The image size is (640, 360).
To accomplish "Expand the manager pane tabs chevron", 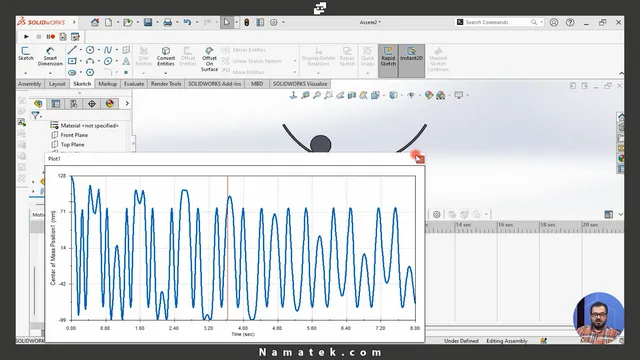I will pyautogui.click(x=127, y=104).
